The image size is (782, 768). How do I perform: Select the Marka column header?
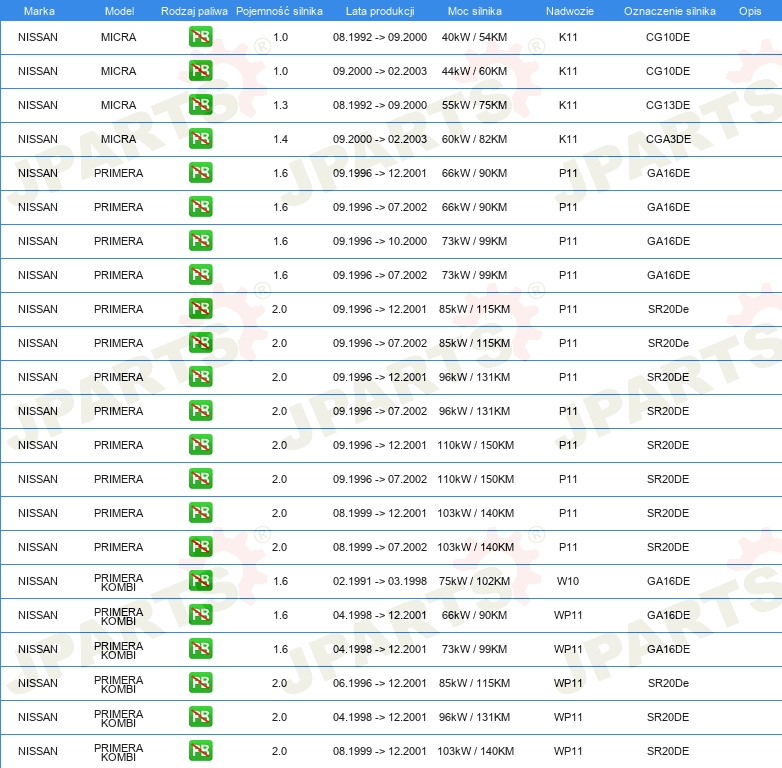39,11
